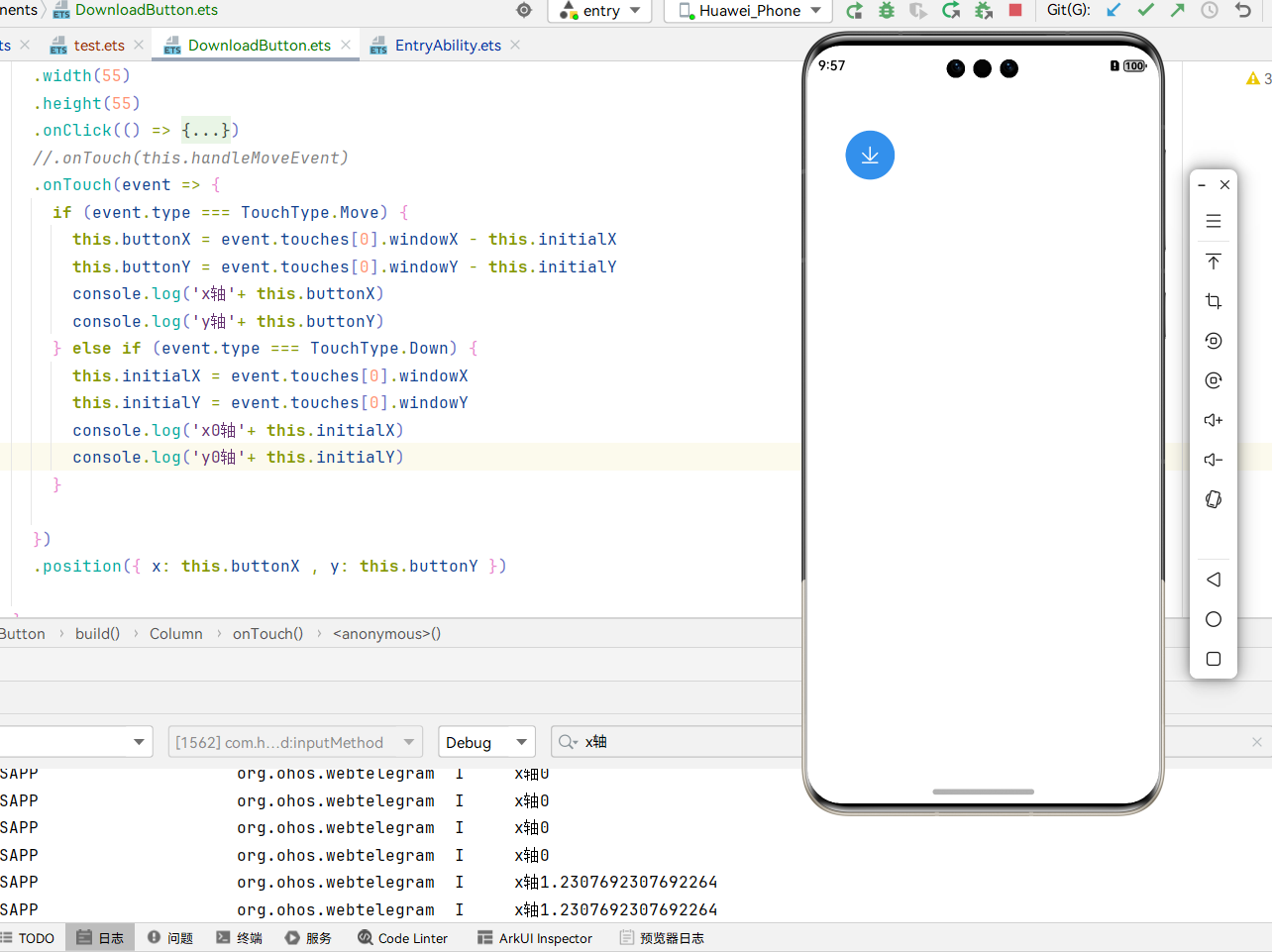Open the Code Linter tool window

click(x=403, y=938)
